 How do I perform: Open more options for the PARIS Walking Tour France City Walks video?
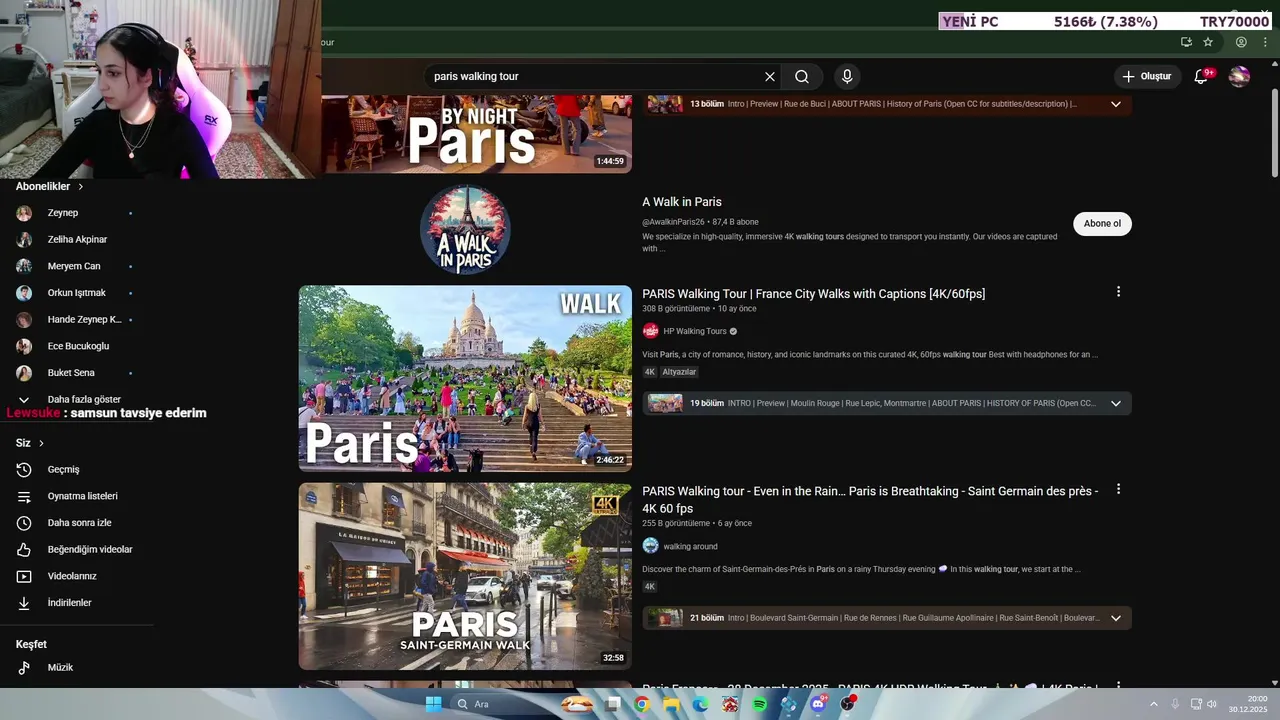click(1118, 292)
